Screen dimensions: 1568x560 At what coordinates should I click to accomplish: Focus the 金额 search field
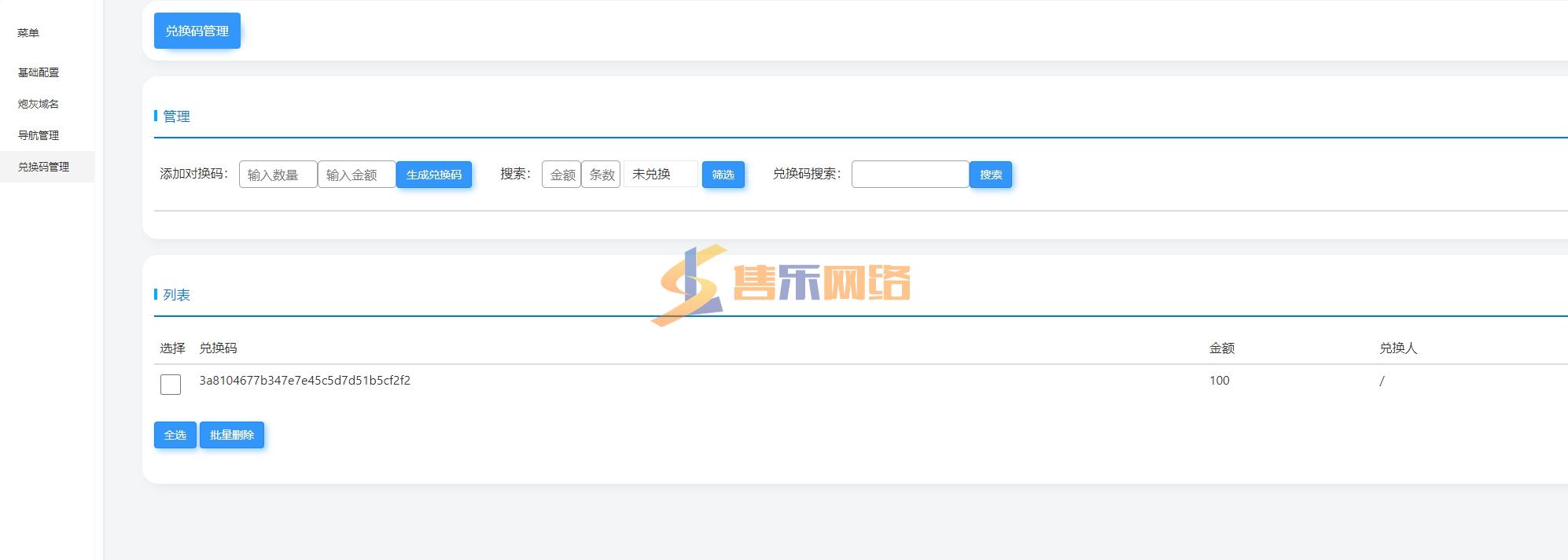pyautogui.click(x=561, y=175)
